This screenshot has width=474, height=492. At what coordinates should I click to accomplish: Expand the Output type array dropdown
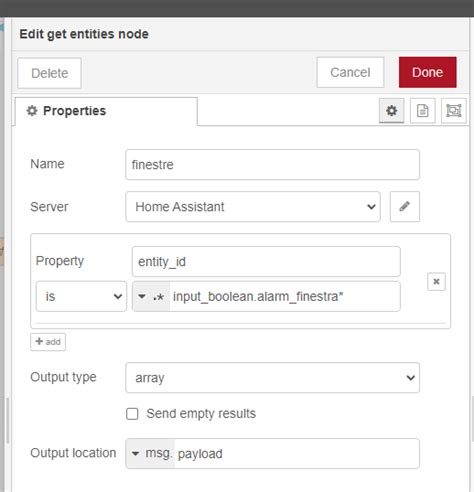click(x=272, y=378)
